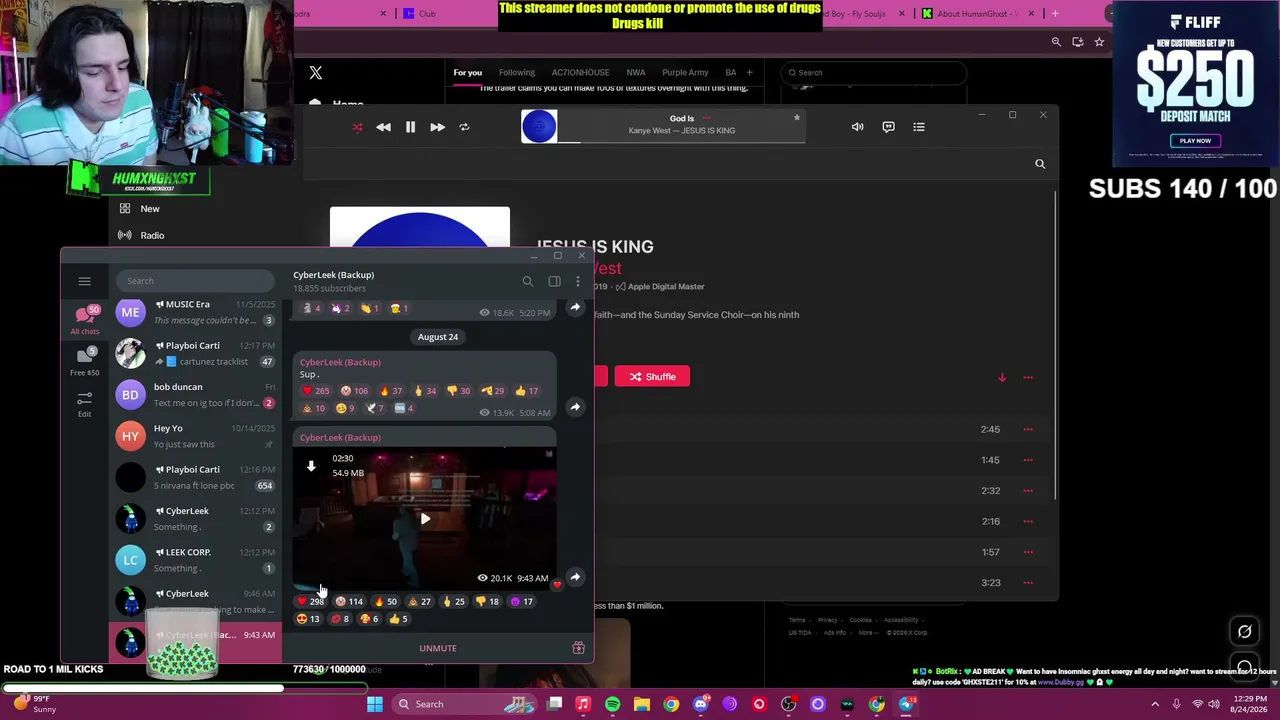Open the bob duncan chat
This screenshot has width=1280, height=720.
click(196, 395)
